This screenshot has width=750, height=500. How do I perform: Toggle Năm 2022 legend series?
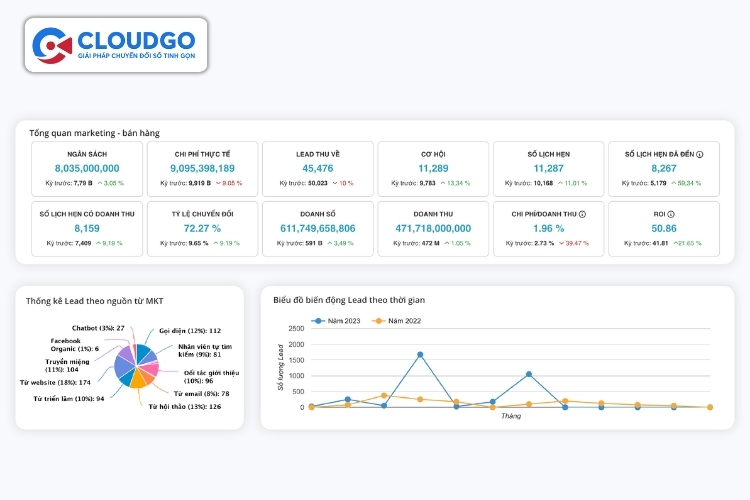coord(397,321)
